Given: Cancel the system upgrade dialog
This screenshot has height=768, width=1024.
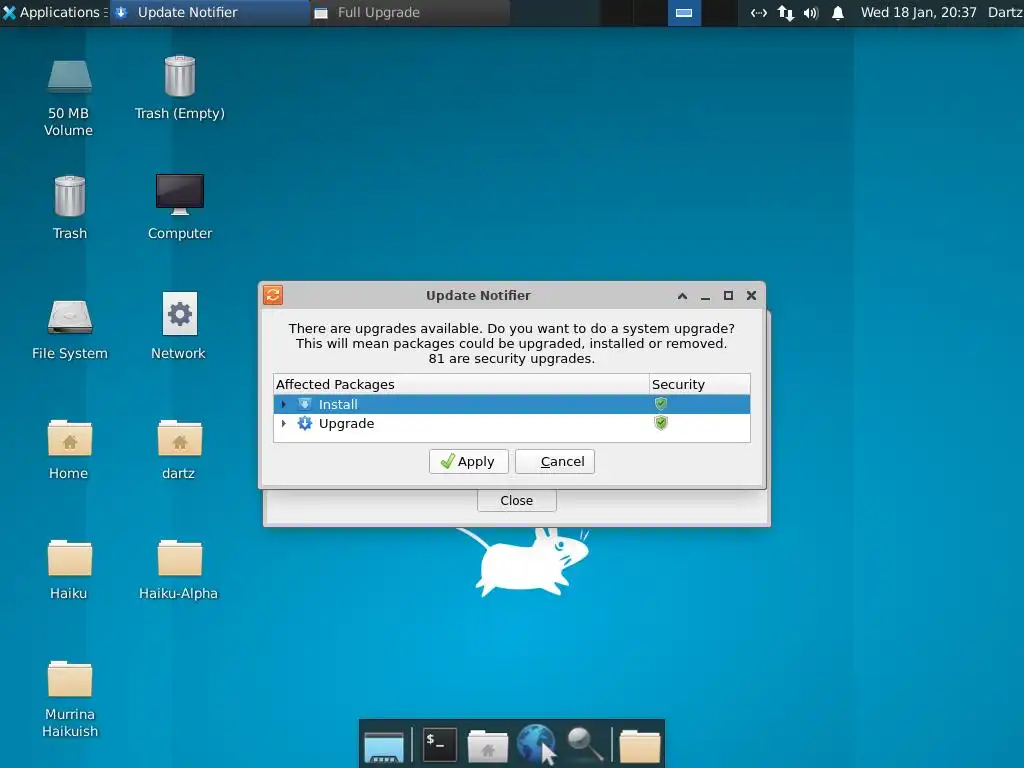Looking at the screenshot, I should [x=555, y=462].
